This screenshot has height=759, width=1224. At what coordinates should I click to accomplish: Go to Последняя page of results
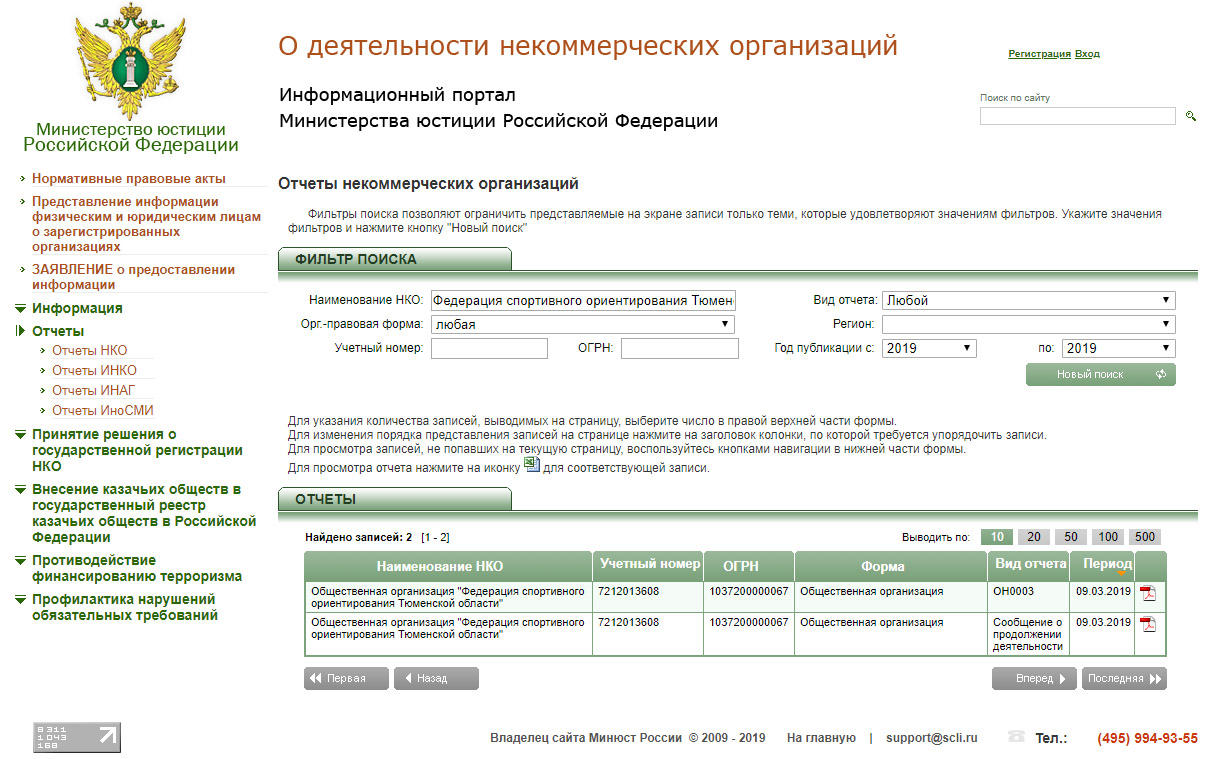[x=1124, y=678]
